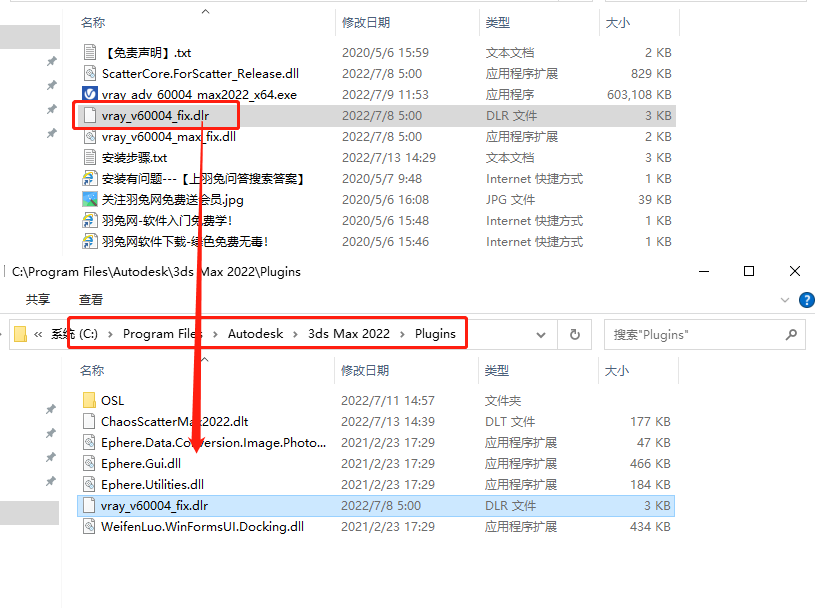Click the Ephere.Gui.dll file icon
The image size is (815, 608).
click(x=90, y=463)
